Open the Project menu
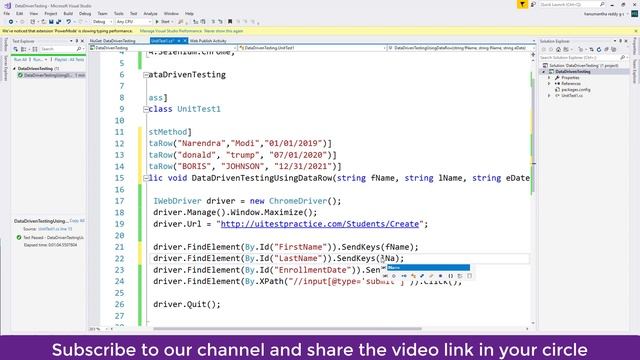This screenshot has width=640, height=360. click(51, 13)
